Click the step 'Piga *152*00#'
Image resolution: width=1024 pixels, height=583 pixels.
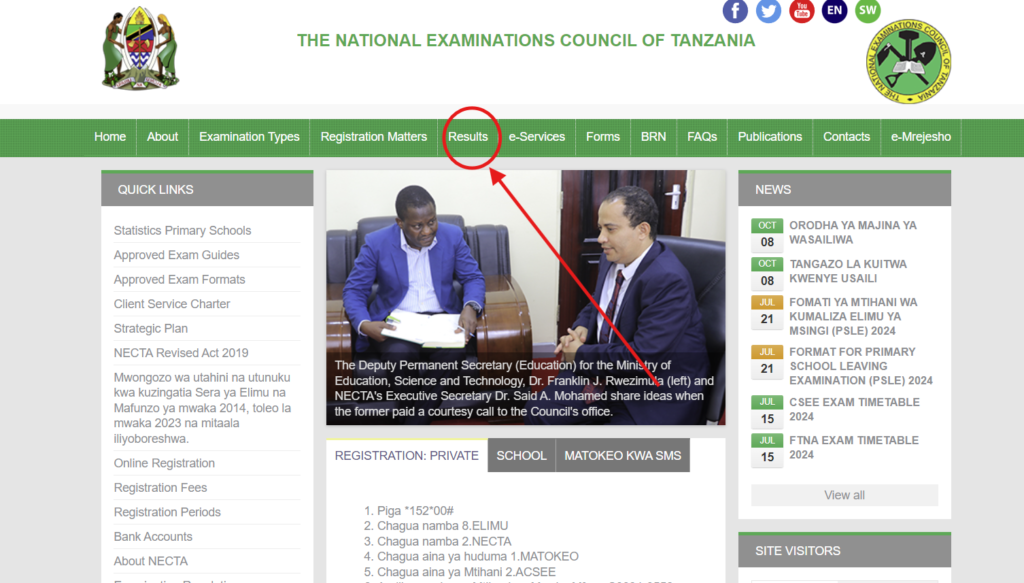415,511
